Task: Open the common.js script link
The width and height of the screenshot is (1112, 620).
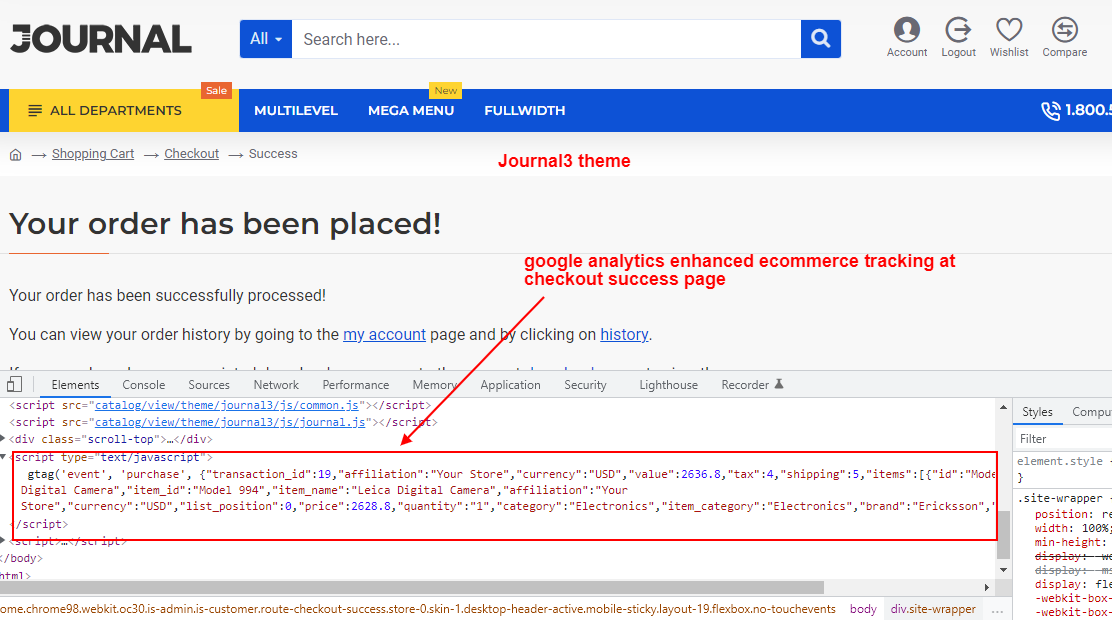Action: (x=227, y=405)
